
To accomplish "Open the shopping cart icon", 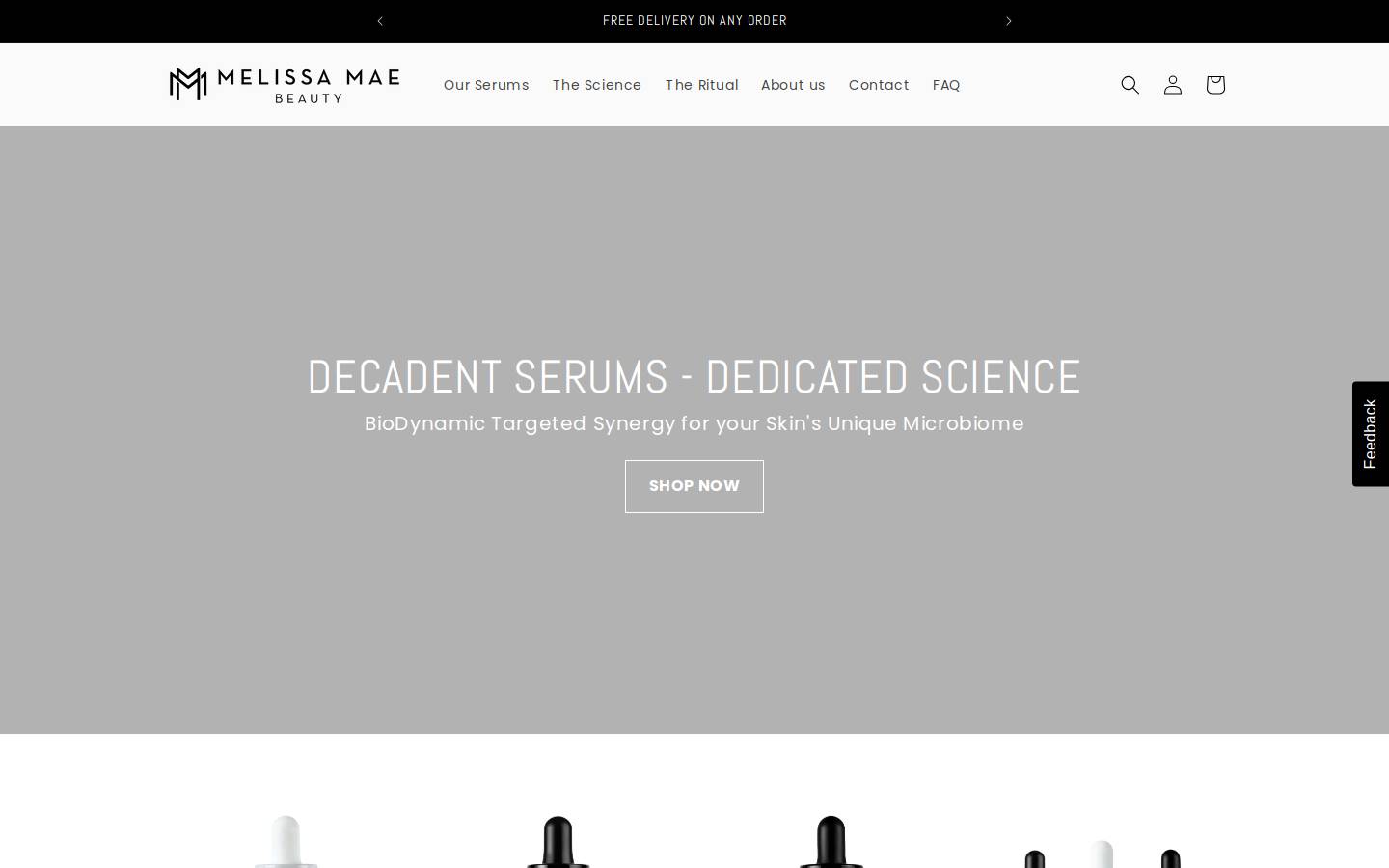I will 1215,85.
